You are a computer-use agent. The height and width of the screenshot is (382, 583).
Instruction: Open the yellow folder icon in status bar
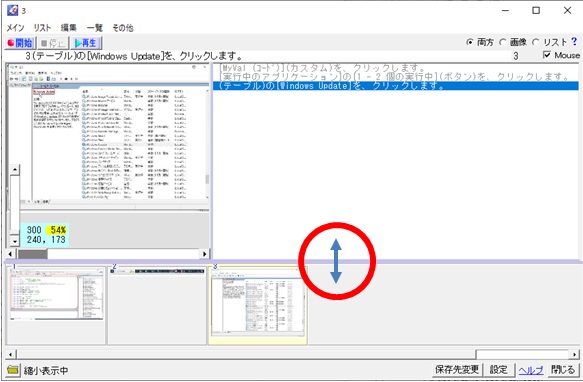point(13,370)
